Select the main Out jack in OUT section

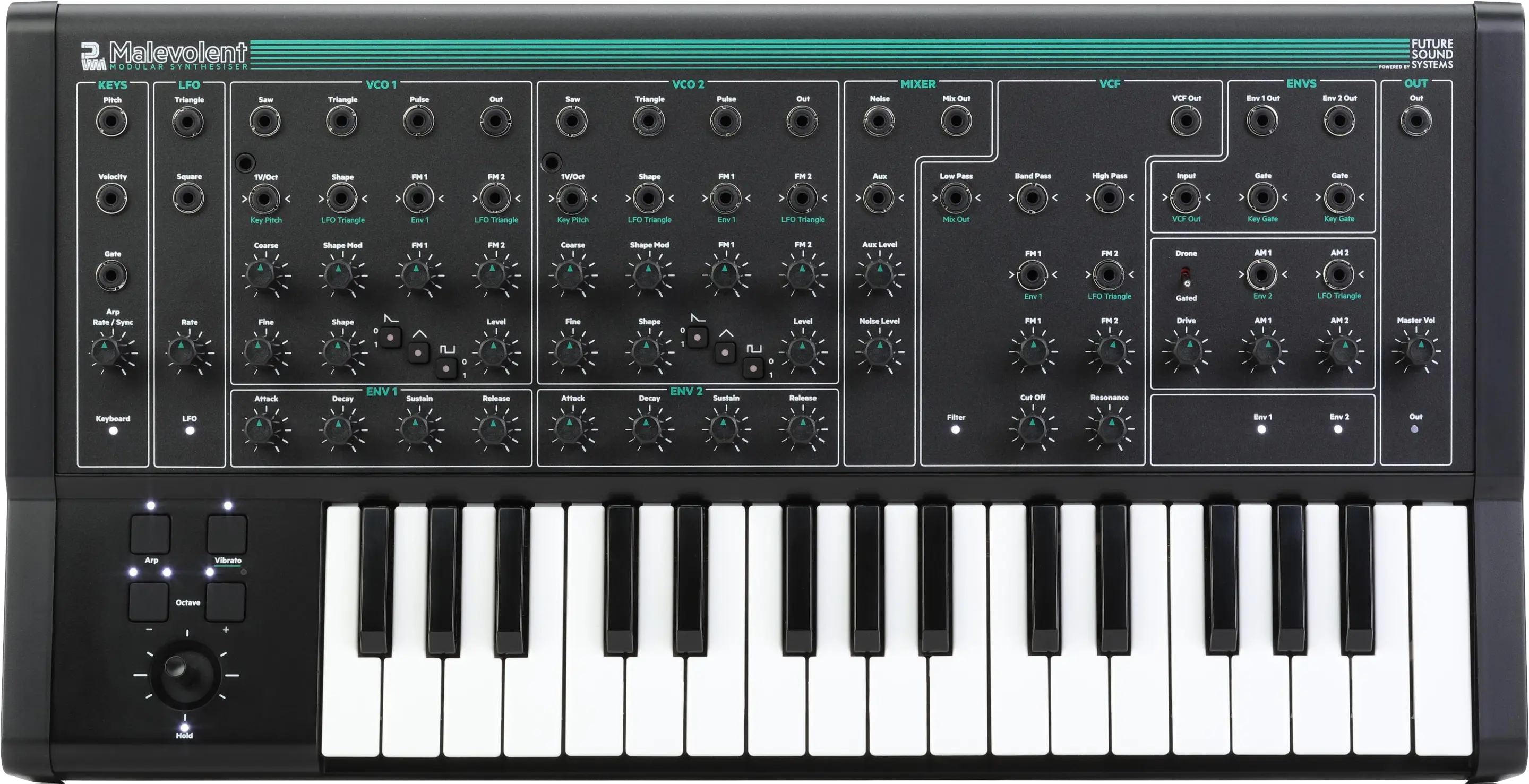[x=1415, y=120]
